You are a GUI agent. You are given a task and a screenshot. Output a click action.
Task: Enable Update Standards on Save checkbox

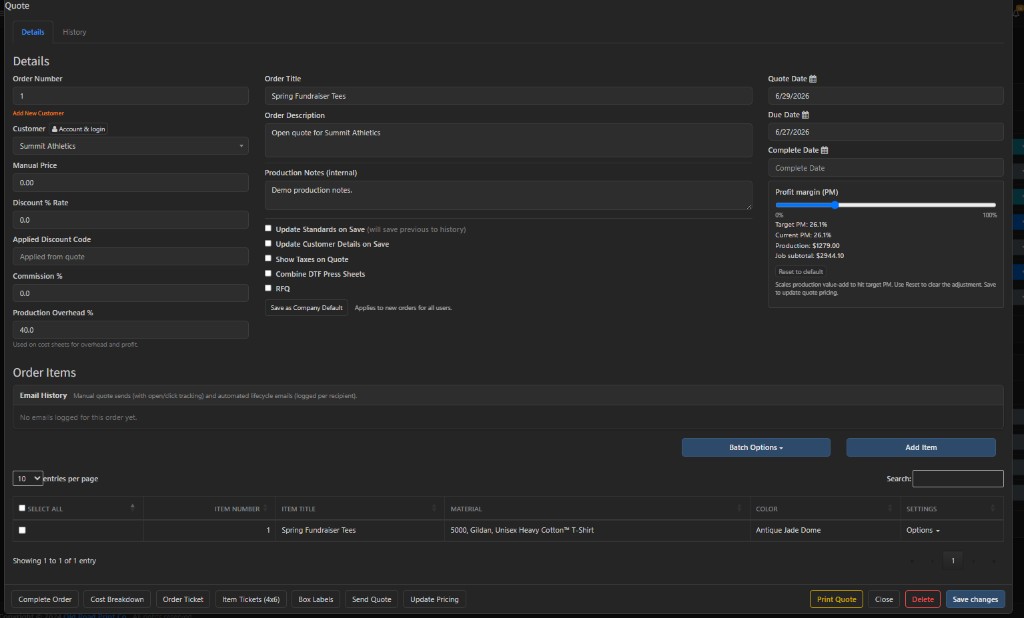tap(268, 229)
